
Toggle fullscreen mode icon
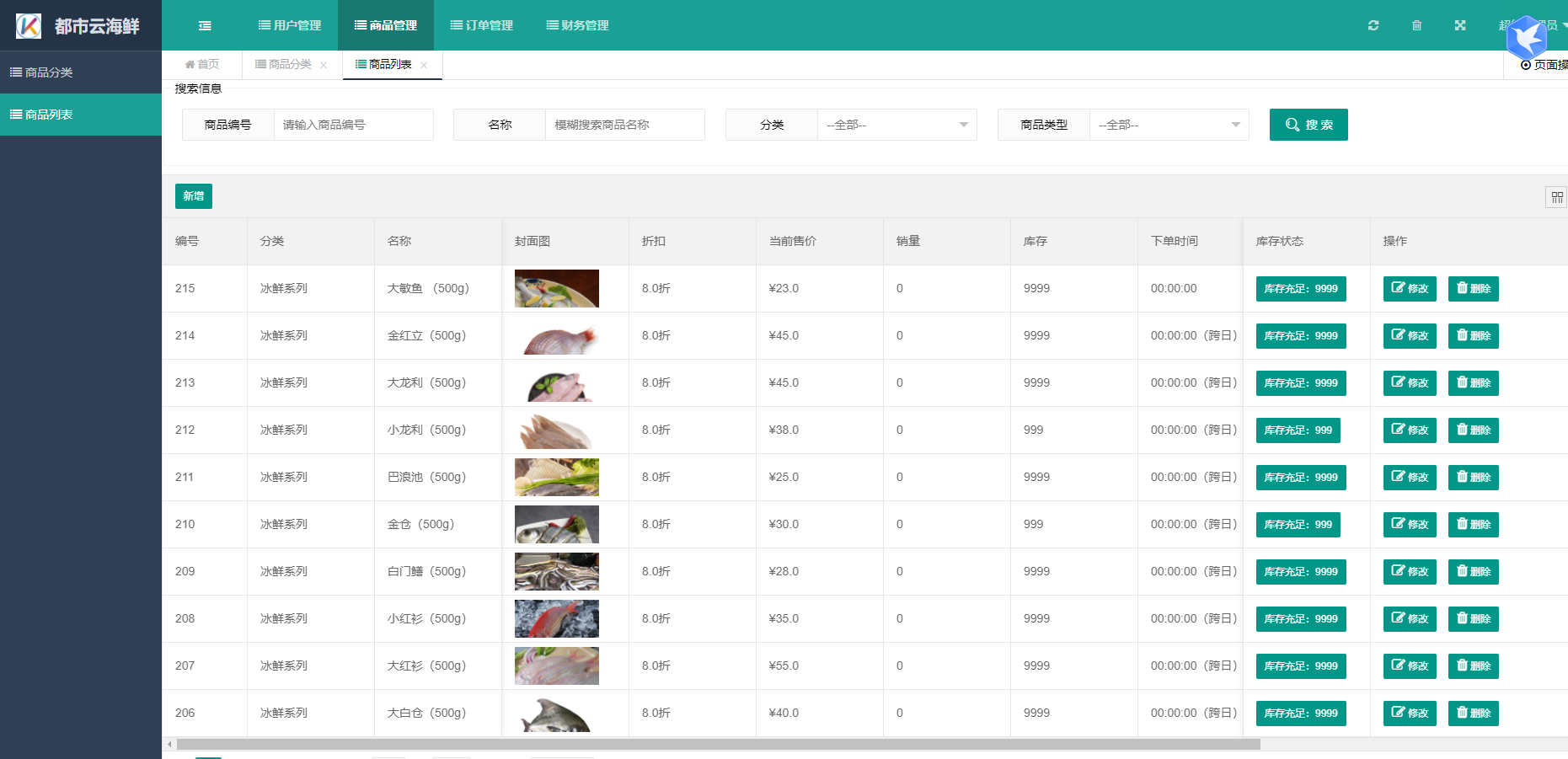[1460, 25]
